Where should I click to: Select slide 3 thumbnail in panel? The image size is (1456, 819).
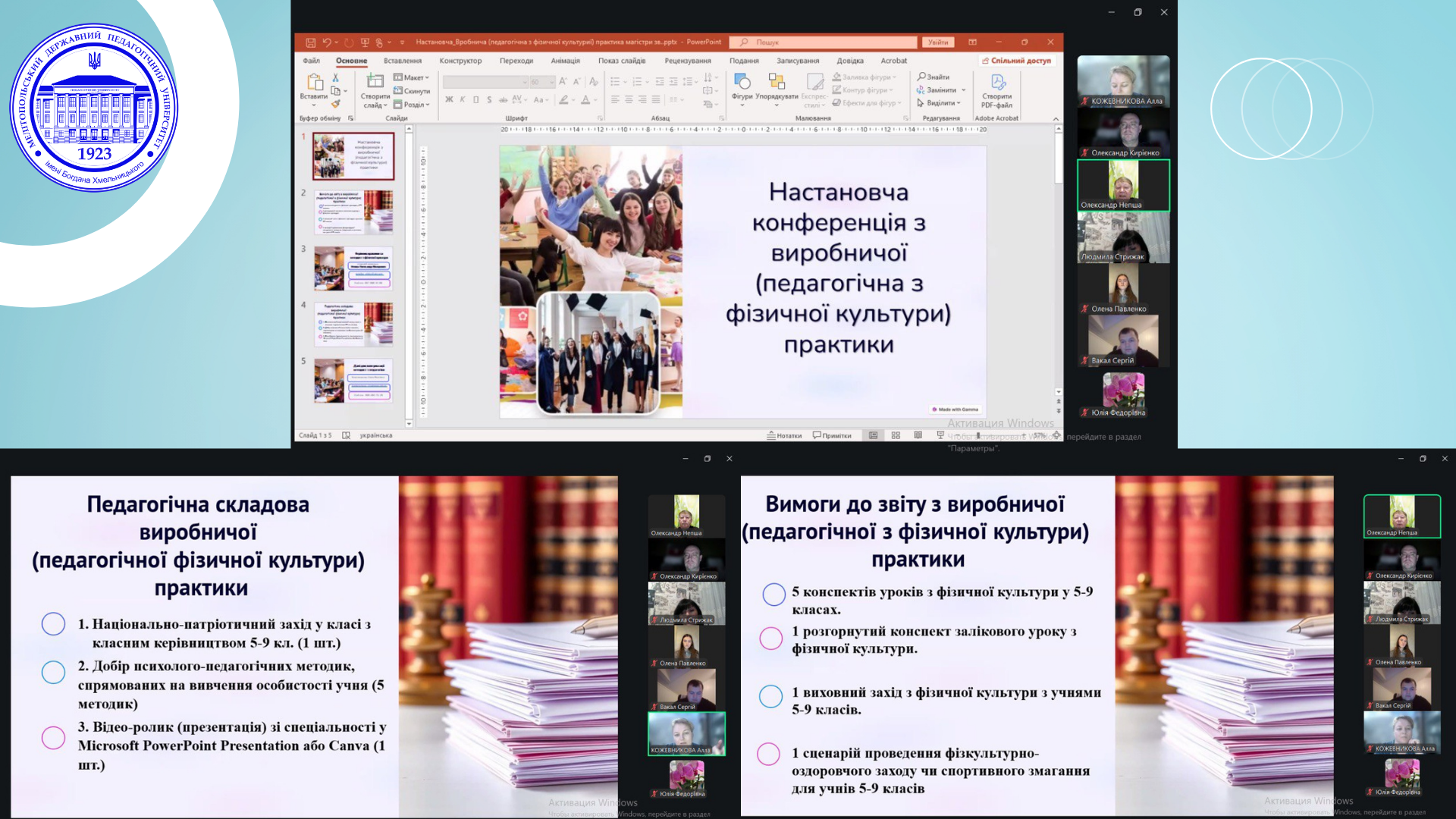(353, 268)
